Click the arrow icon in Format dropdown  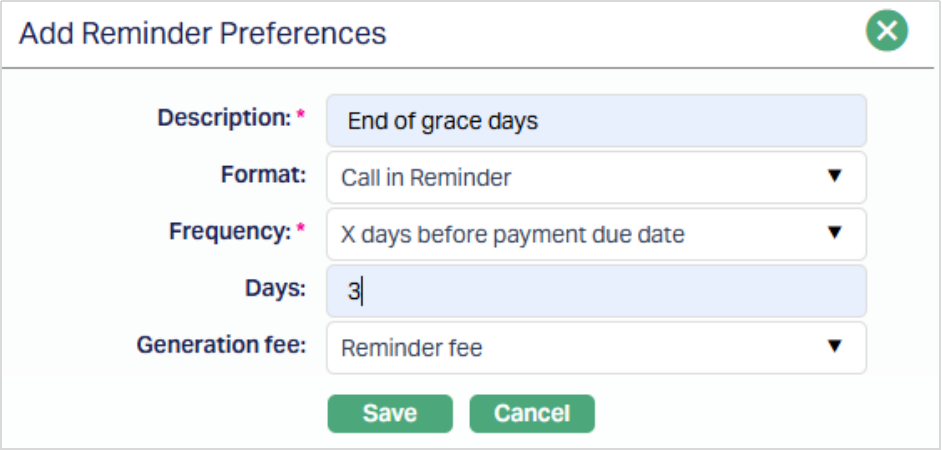pos(835,177)
